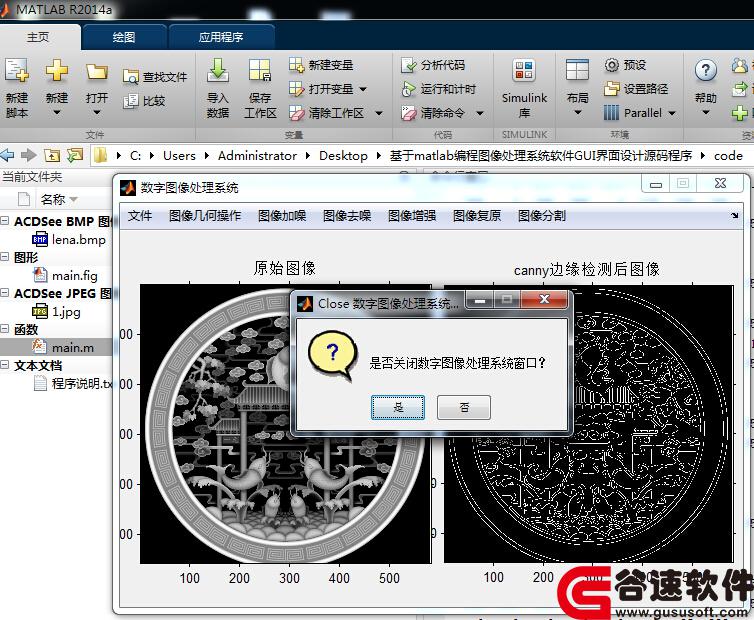754x620 pixels.
Task: Close the Close confirmation dialog
Action: click(544, 299)
